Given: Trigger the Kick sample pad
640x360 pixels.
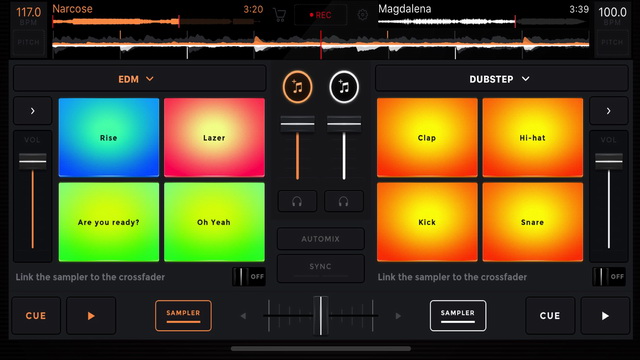Looking at the screenshot, I should coord(427,222).
